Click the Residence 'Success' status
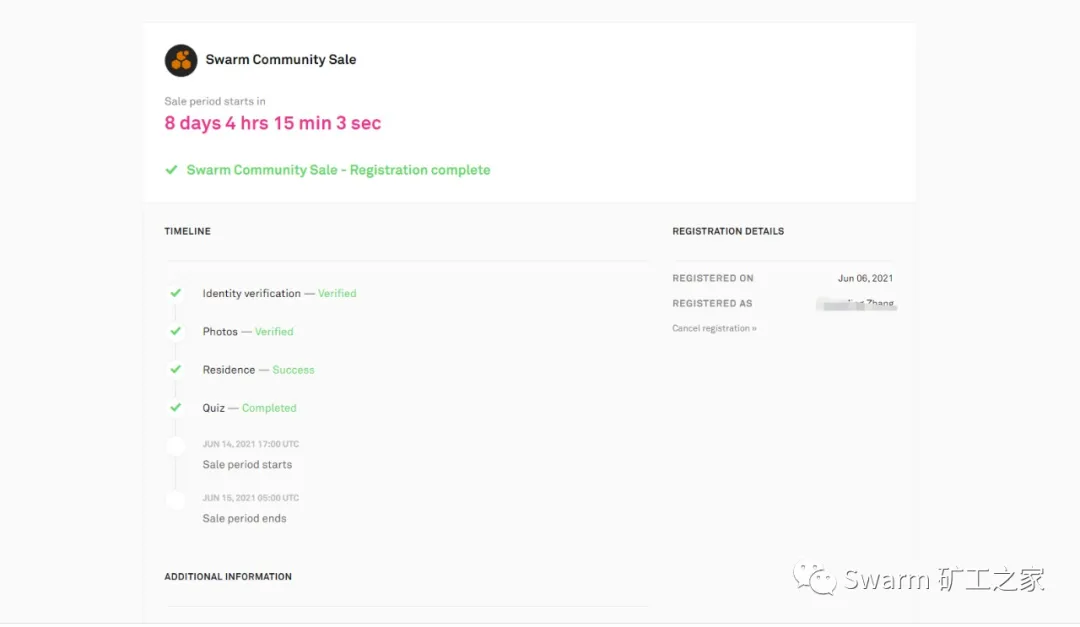The height and width of the screenshot is (627, 1080). [x=293, y=370]
